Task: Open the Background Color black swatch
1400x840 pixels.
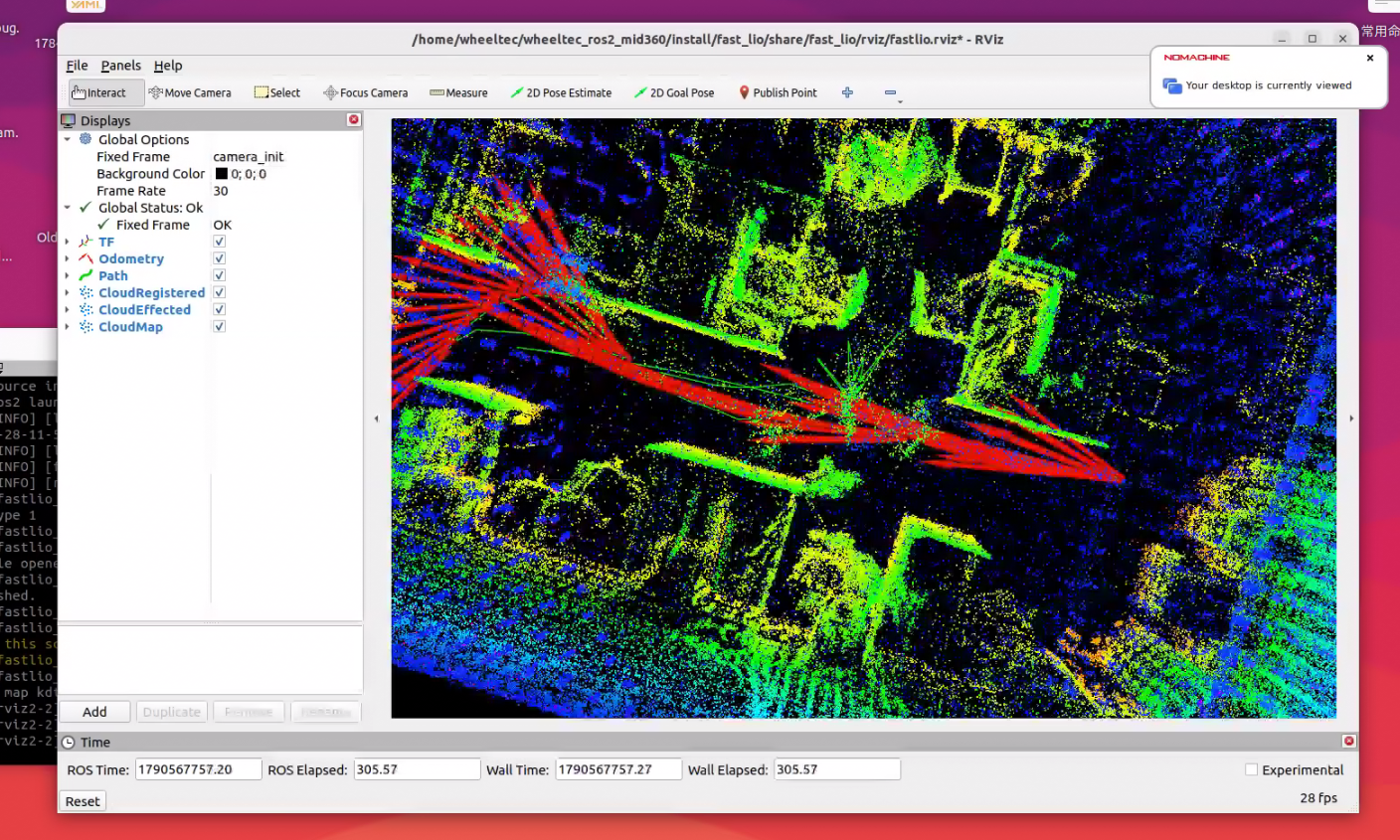Action: pos(222,173)
